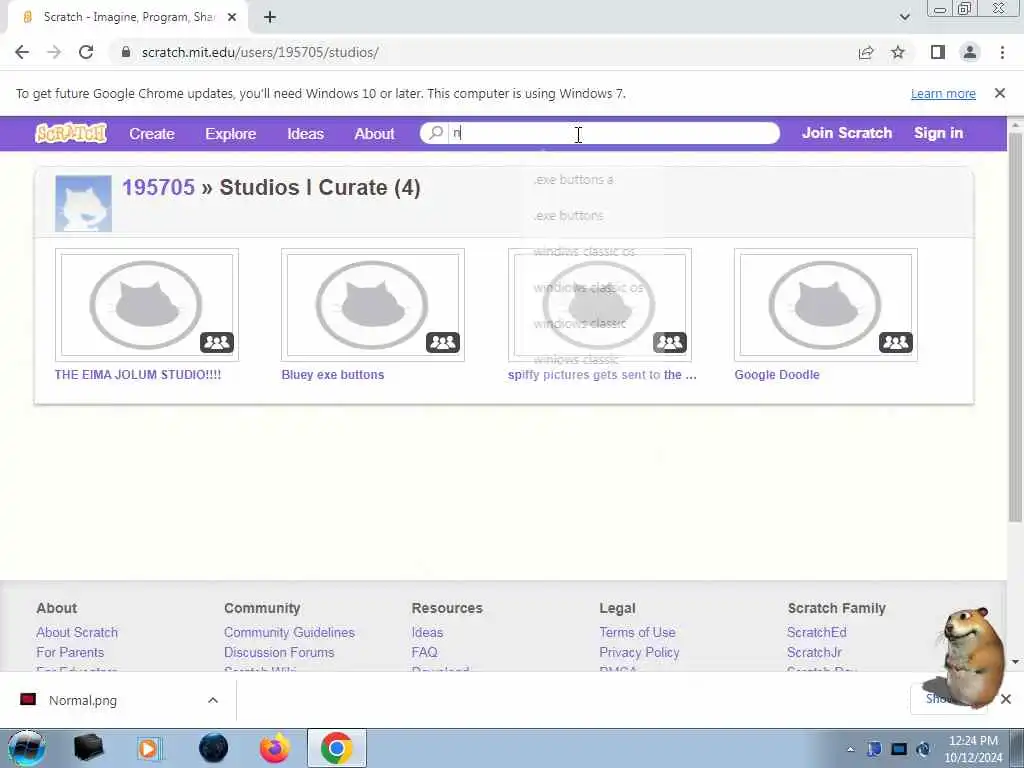Click the people icon on Bluey exe thumbnail
1024x768 pixels.
(x=443, y=342)
